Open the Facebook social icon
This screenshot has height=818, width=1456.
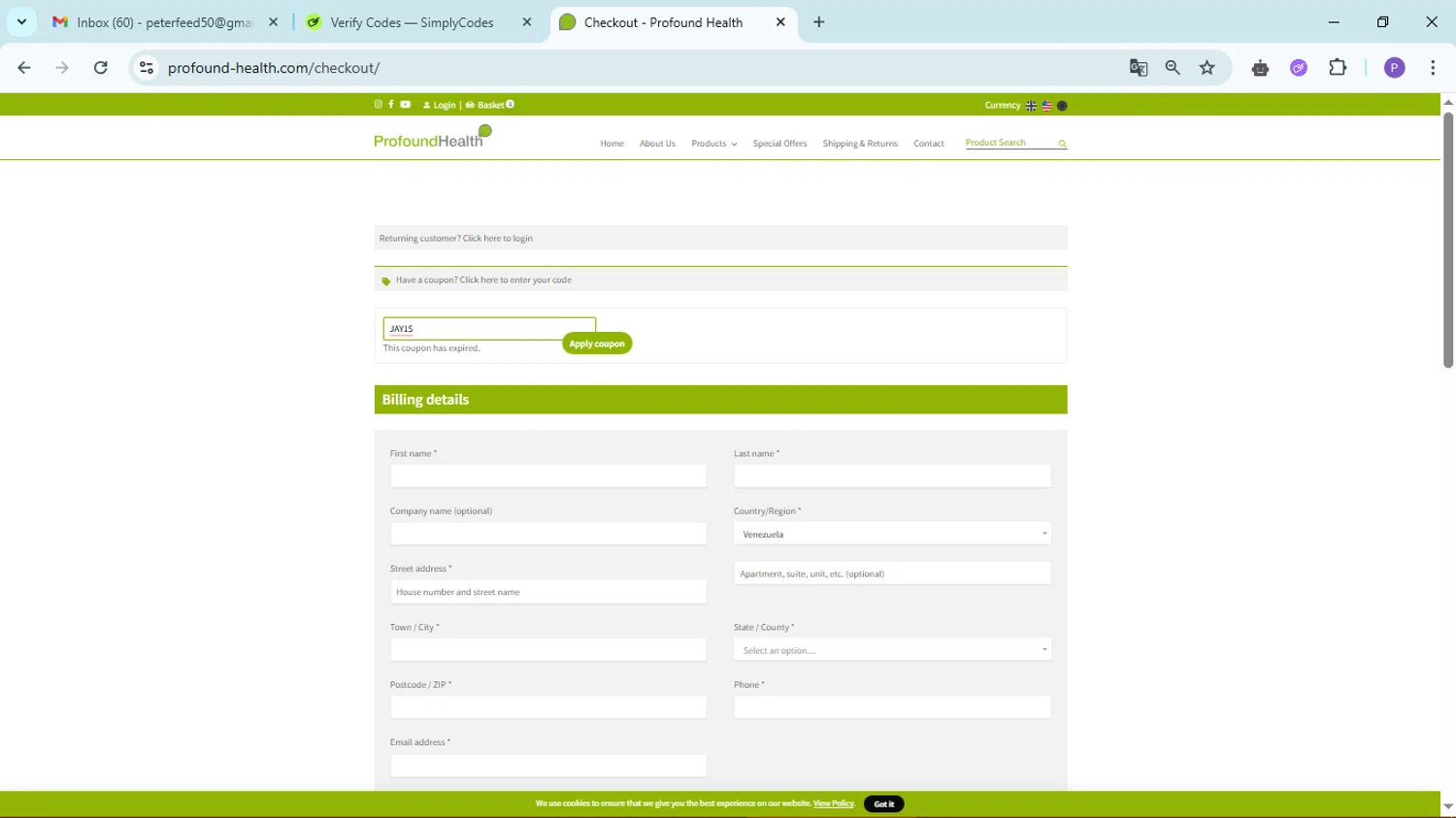coord(391,105)
